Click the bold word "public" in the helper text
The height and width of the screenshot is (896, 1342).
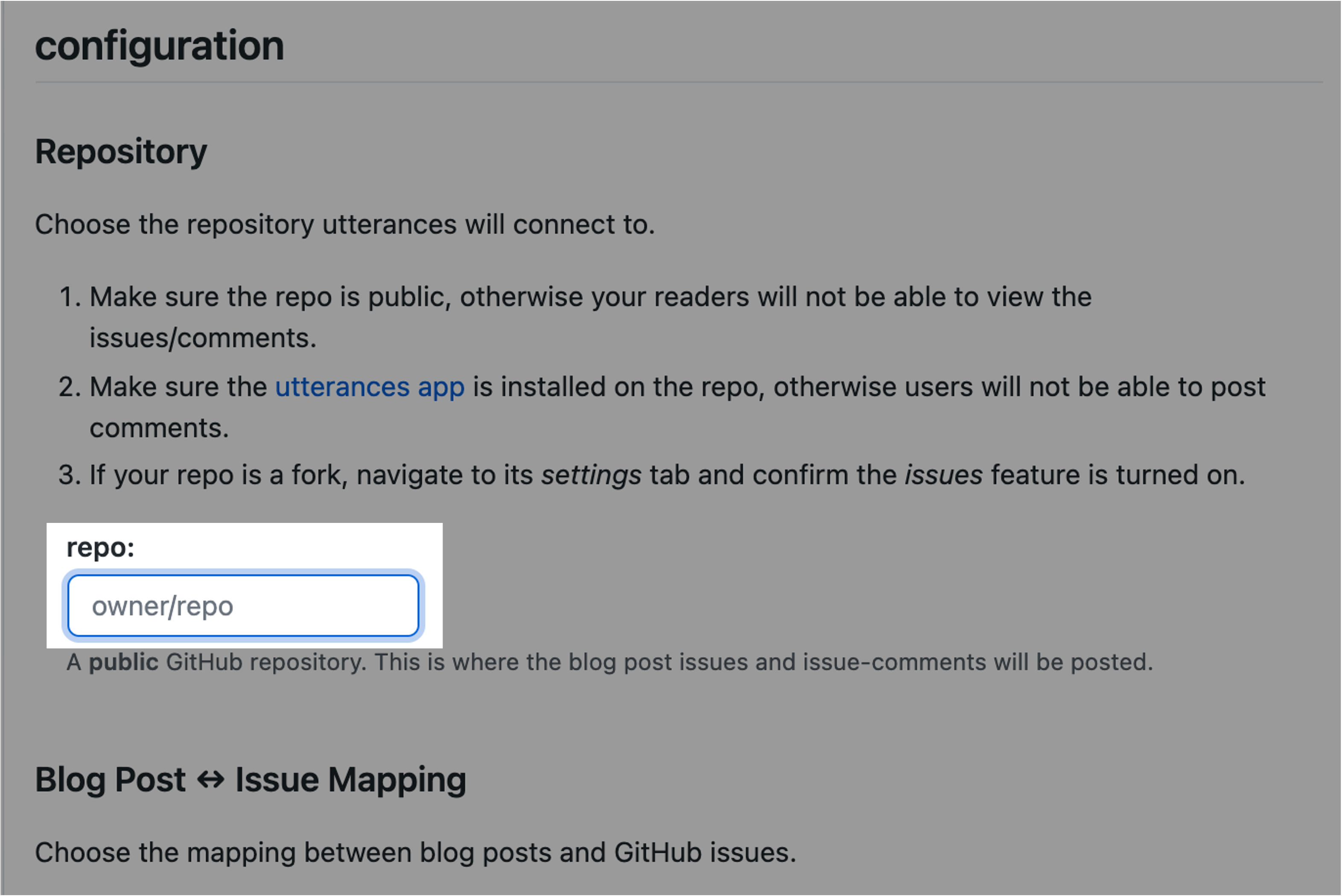tap(123, 662)
